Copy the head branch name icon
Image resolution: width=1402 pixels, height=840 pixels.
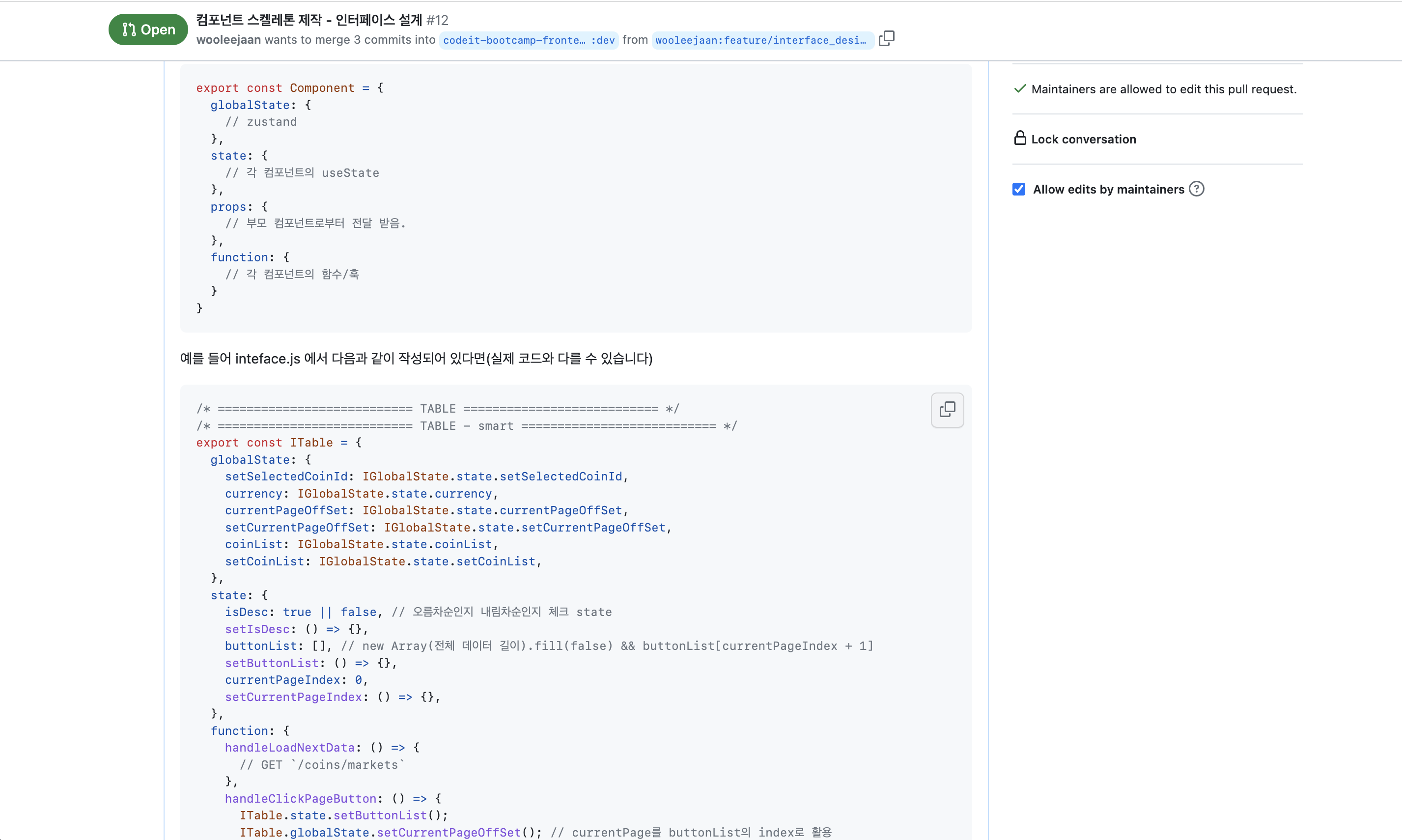tap(886, 38)
